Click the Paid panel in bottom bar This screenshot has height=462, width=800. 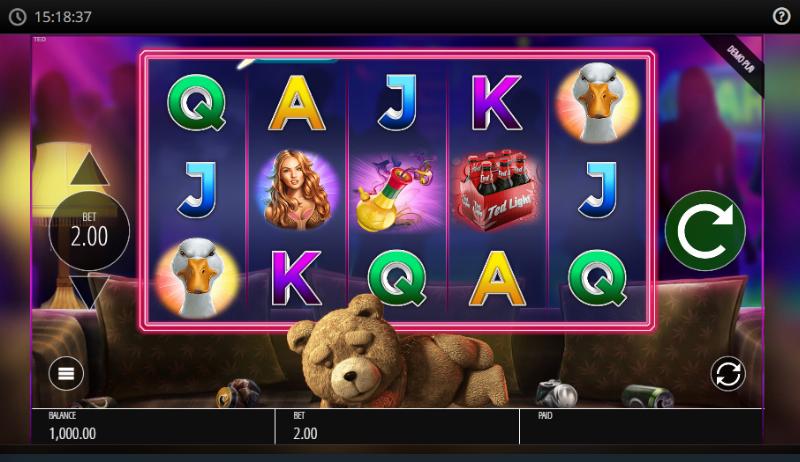click(641, 426)
